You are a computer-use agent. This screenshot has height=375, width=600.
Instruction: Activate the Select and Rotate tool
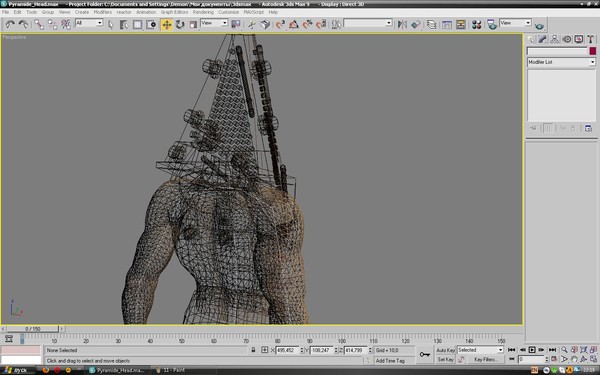tap(180, 24)
